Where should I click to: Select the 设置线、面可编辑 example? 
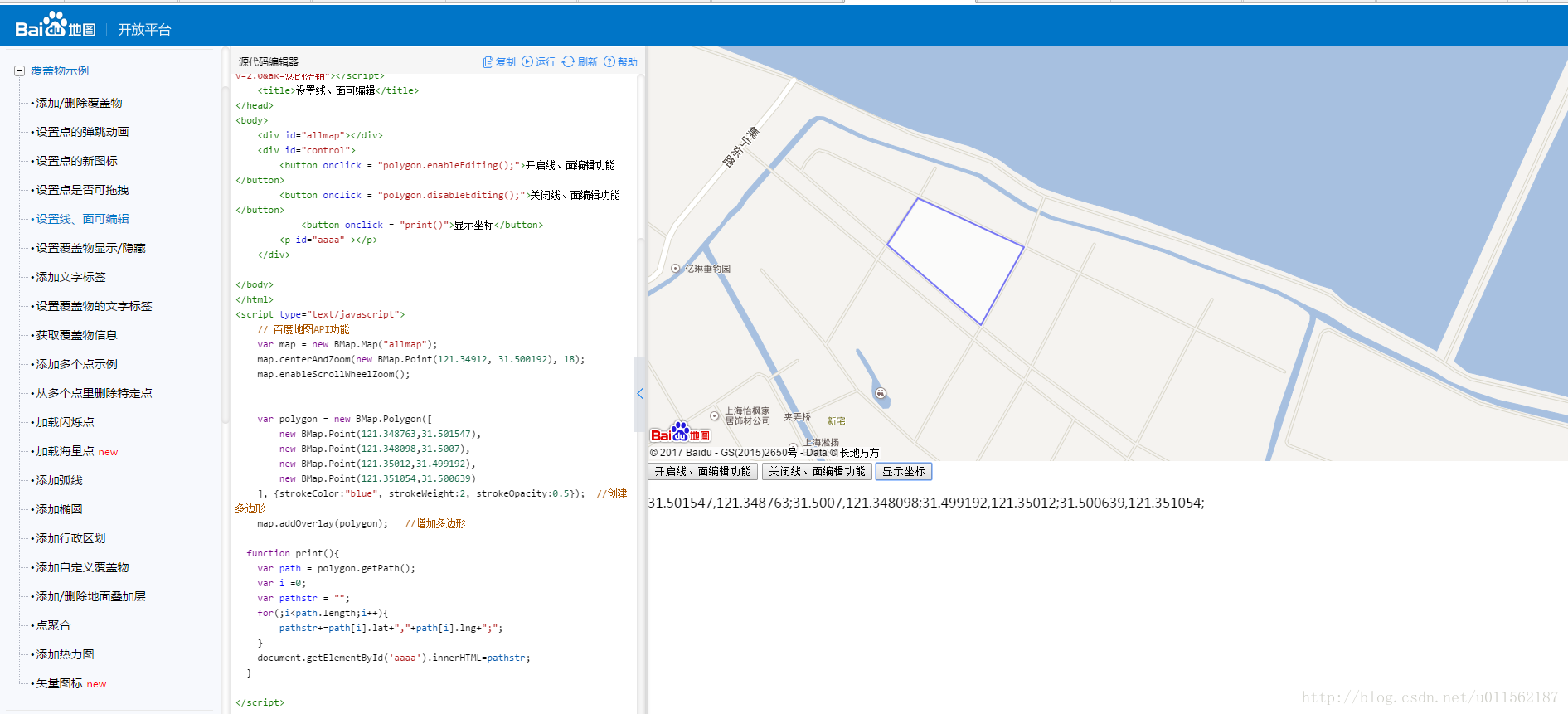(82, 219)
